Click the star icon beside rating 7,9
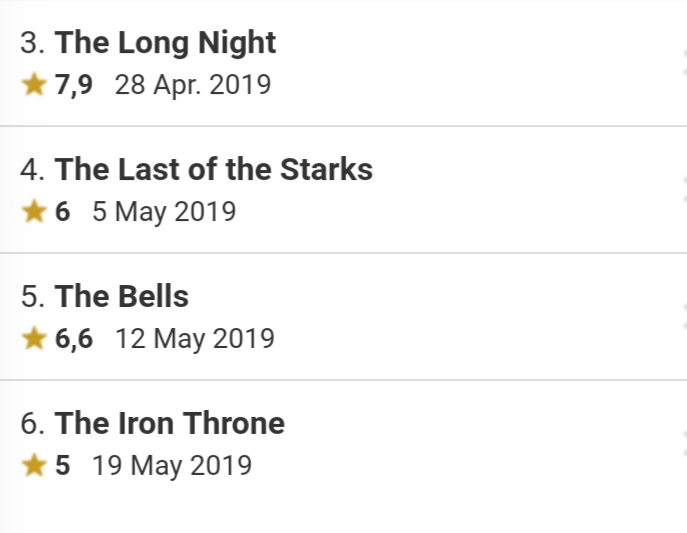 point(34,84)
